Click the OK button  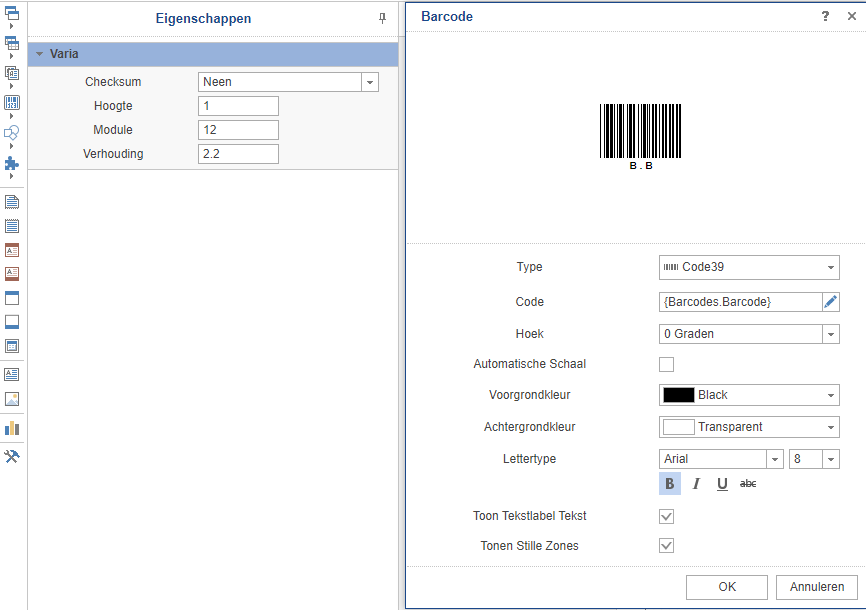point(727,587)
